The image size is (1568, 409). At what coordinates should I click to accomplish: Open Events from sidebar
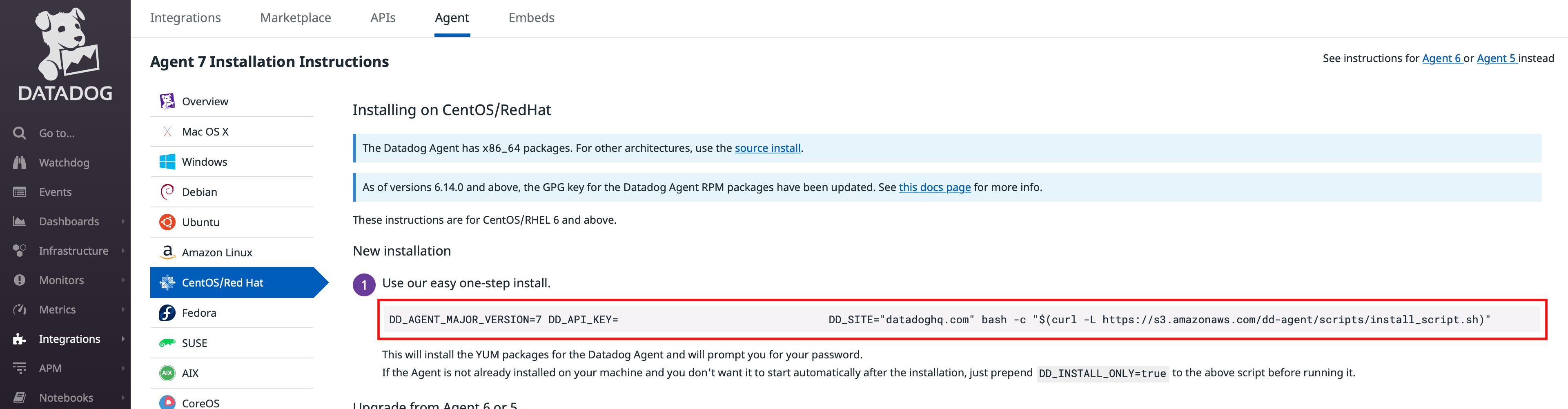click(x=56, y=192)
